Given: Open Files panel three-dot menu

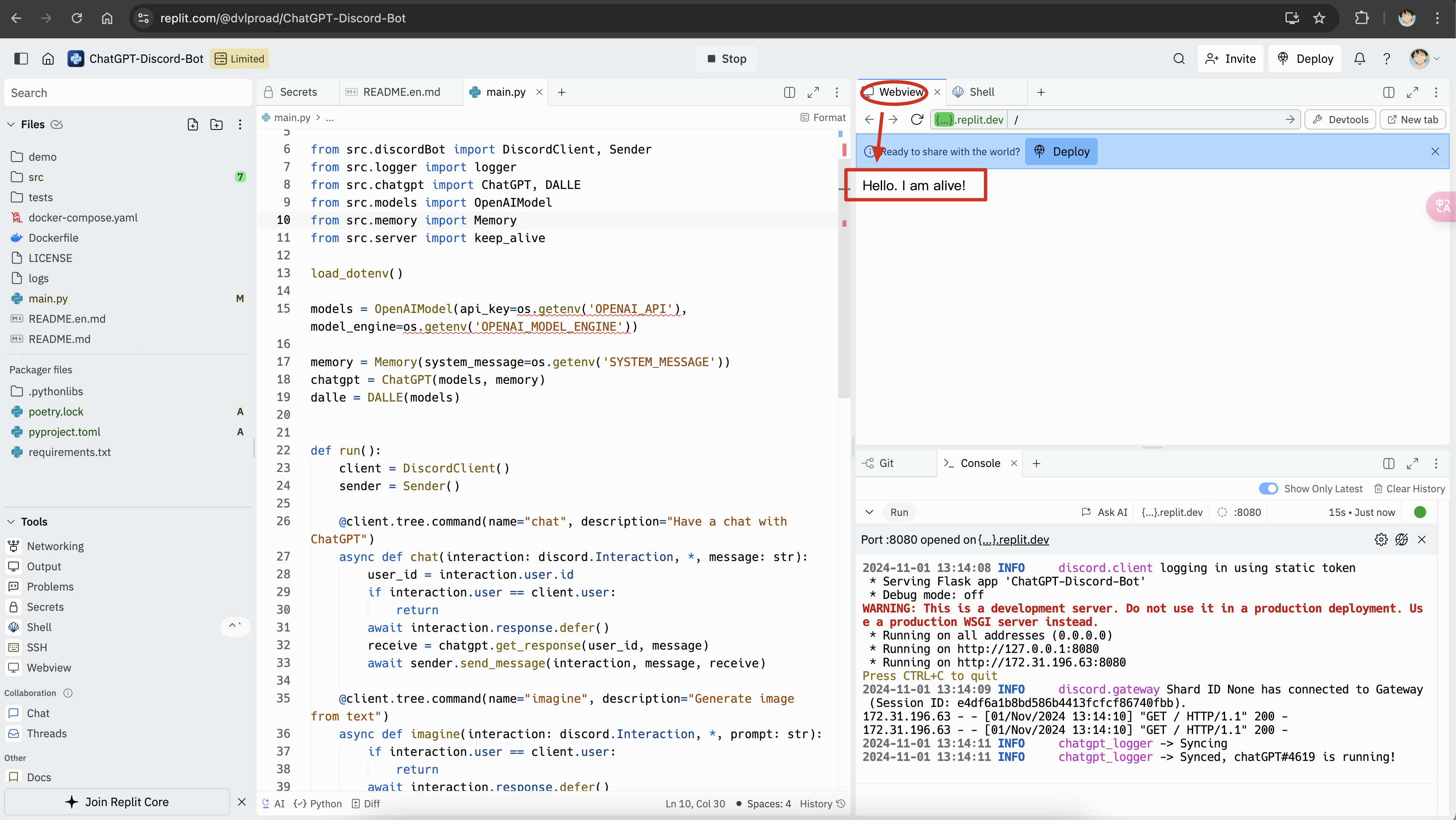Looking at the screenshot, I should [240, 124].
